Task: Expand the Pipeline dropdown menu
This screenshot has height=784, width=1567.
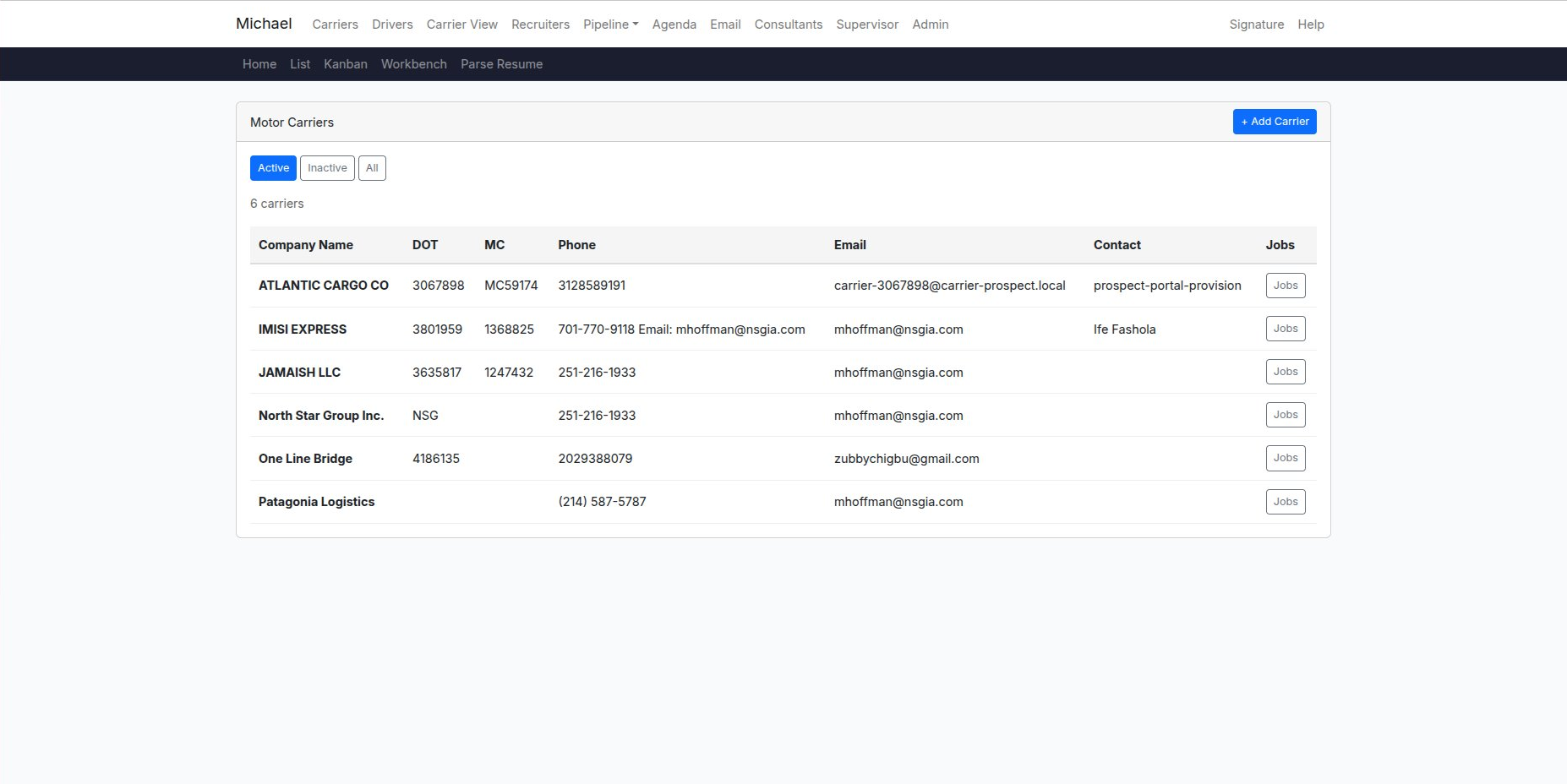Action: 610,24
